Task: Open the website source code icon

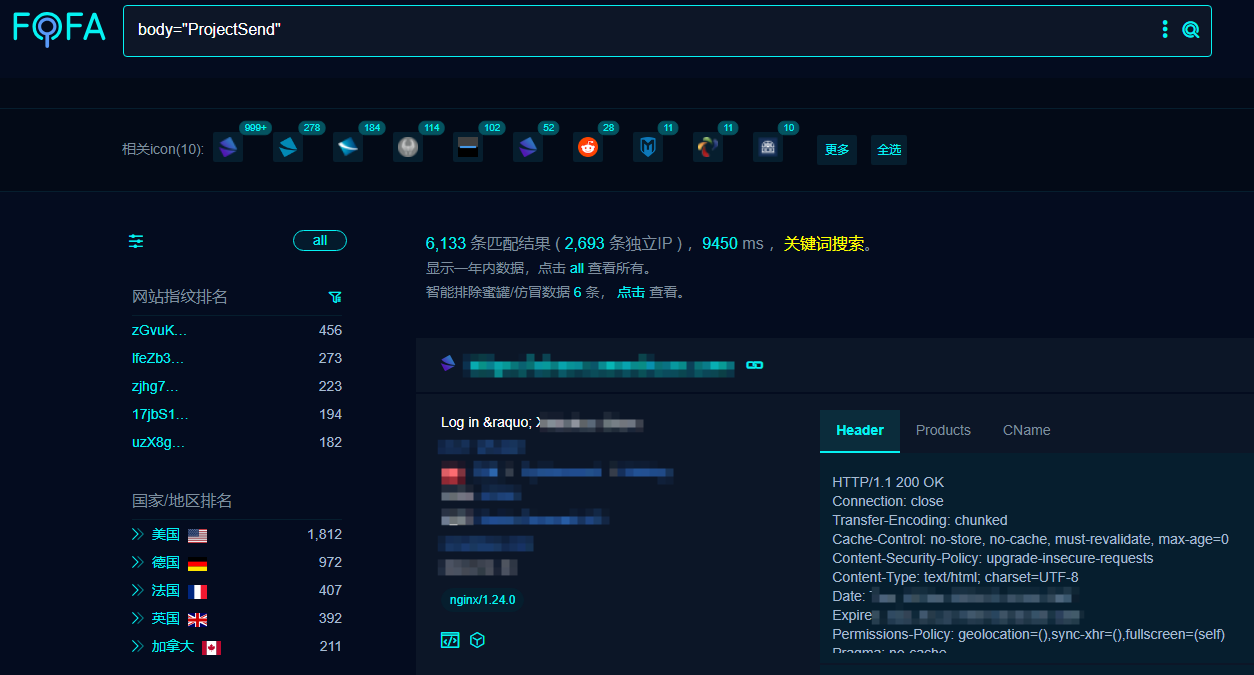Action: tap(450, 640)
